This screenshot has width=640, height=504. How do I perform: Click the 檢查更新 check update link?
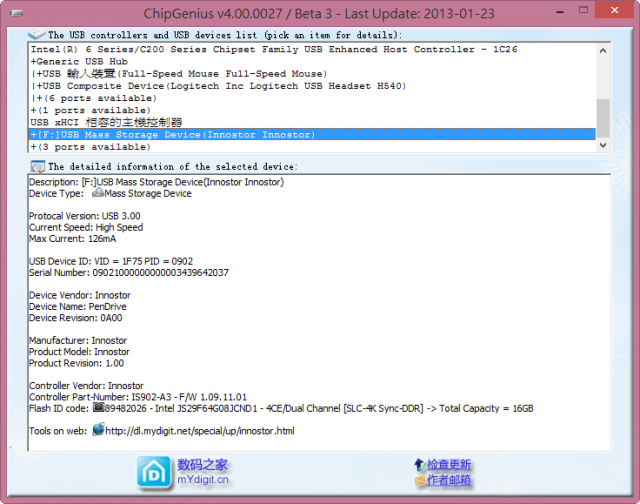point(449,464)
